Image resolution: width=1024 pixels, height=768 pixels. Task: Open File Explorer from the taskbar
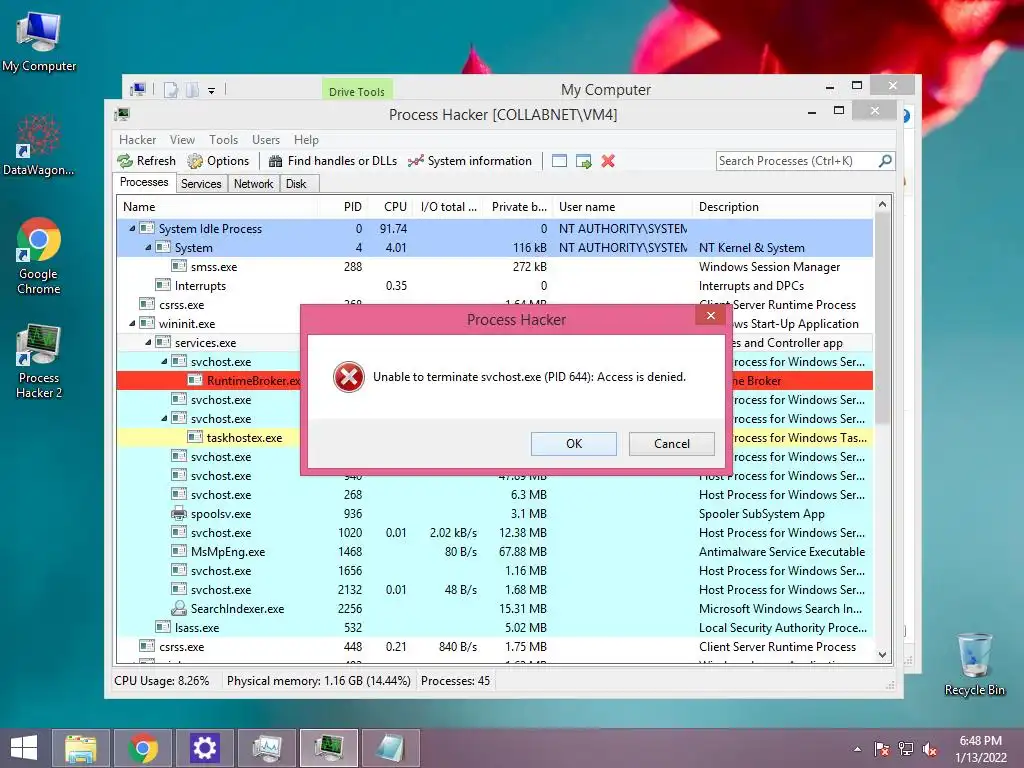point(81,748)
